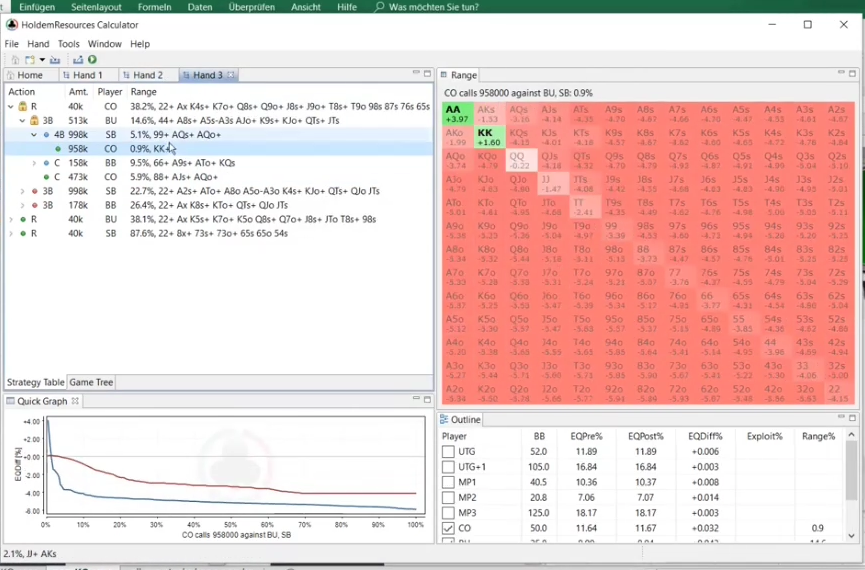
Task: Tick the MP3 player checkbox
Action: pos(448,513)
